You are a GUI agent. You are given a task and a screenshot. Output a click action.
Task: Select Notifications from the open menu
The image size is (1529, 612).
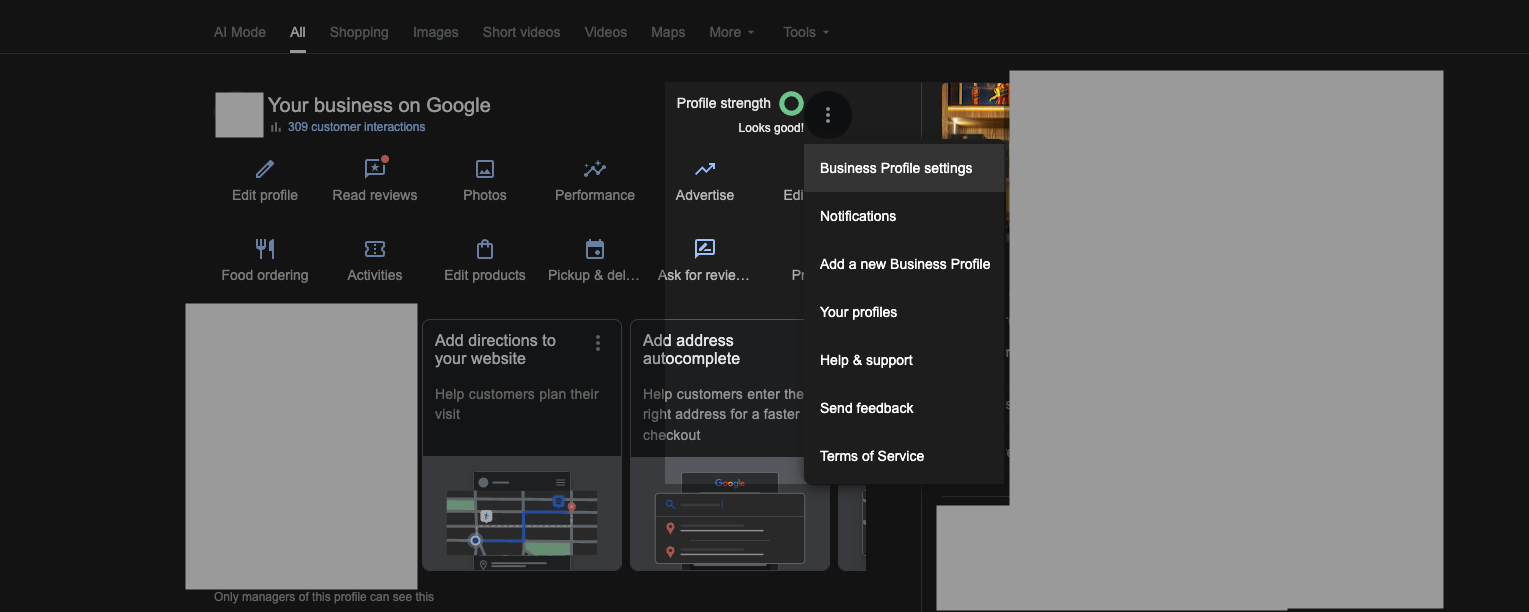(x=858, y=216)
